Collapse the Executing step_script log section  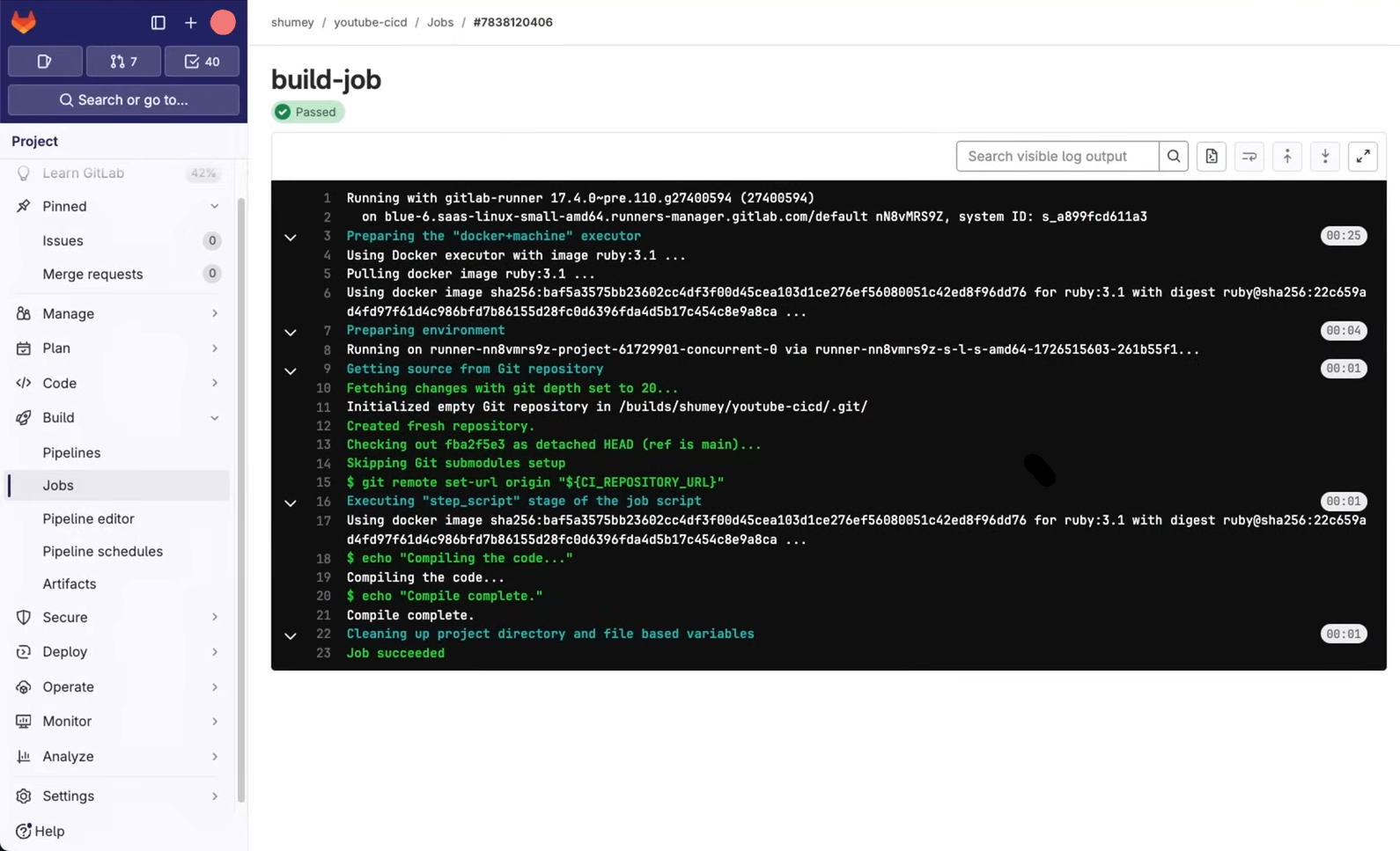point(291,503)
